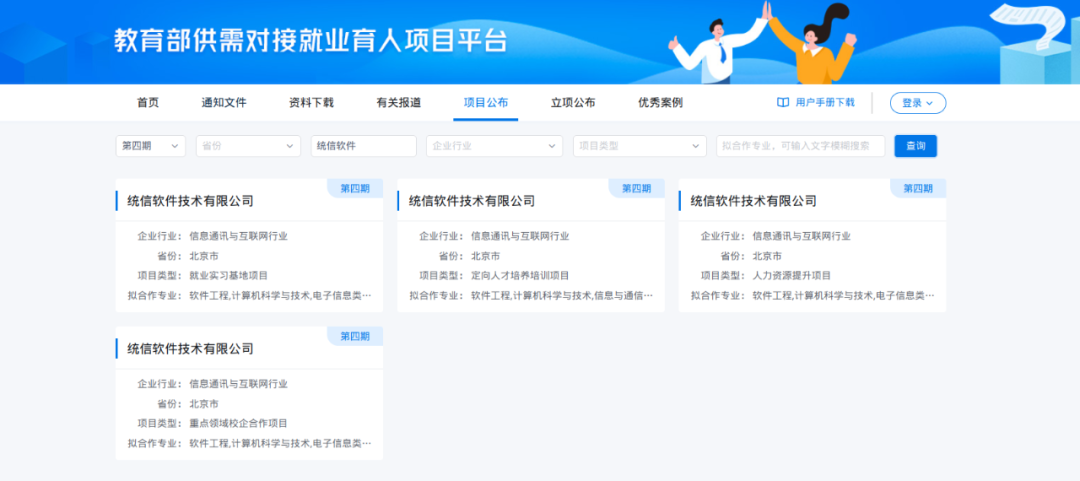Open the 人力资源提升项目 card title
The image size is (1080, 481).
pyautogui.click(x=754, y=201)
